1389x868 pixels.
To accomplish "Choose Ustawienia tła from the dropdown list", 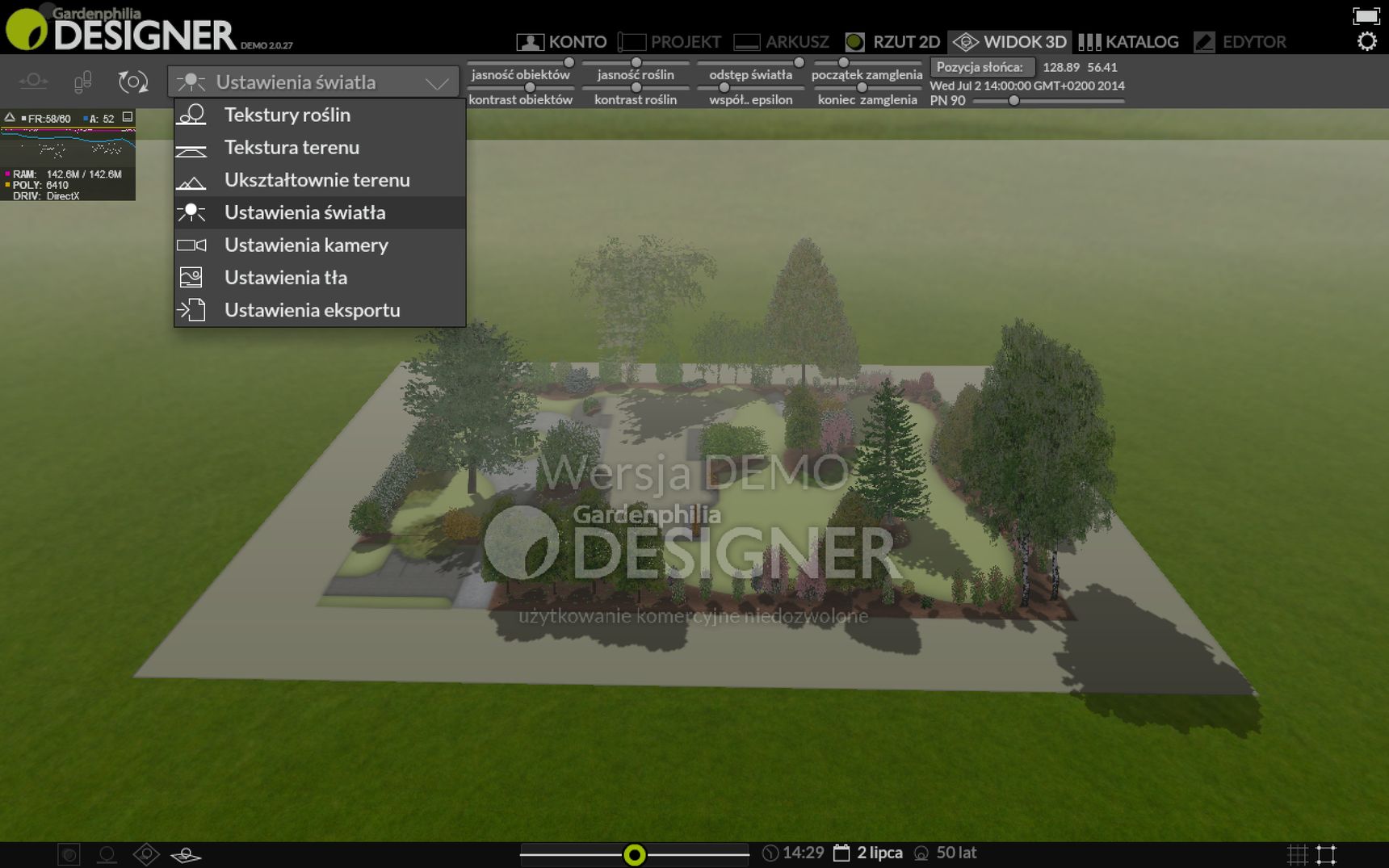I will tap(320, 278).
